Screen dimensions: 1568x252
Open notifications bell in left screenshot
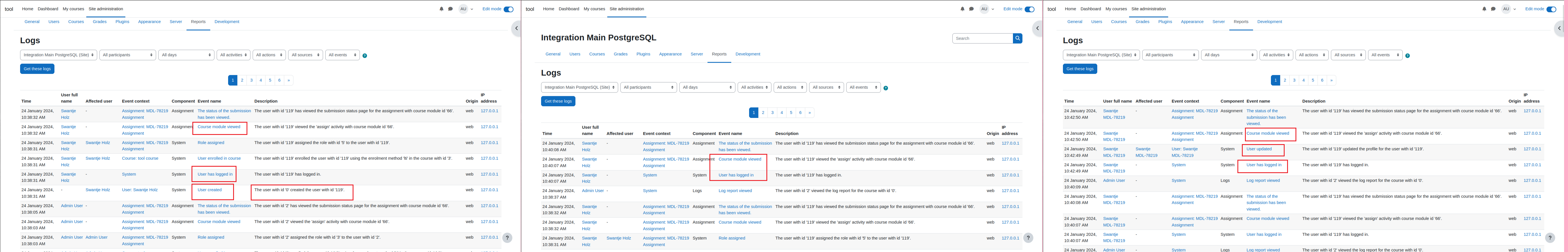(441, 9)
